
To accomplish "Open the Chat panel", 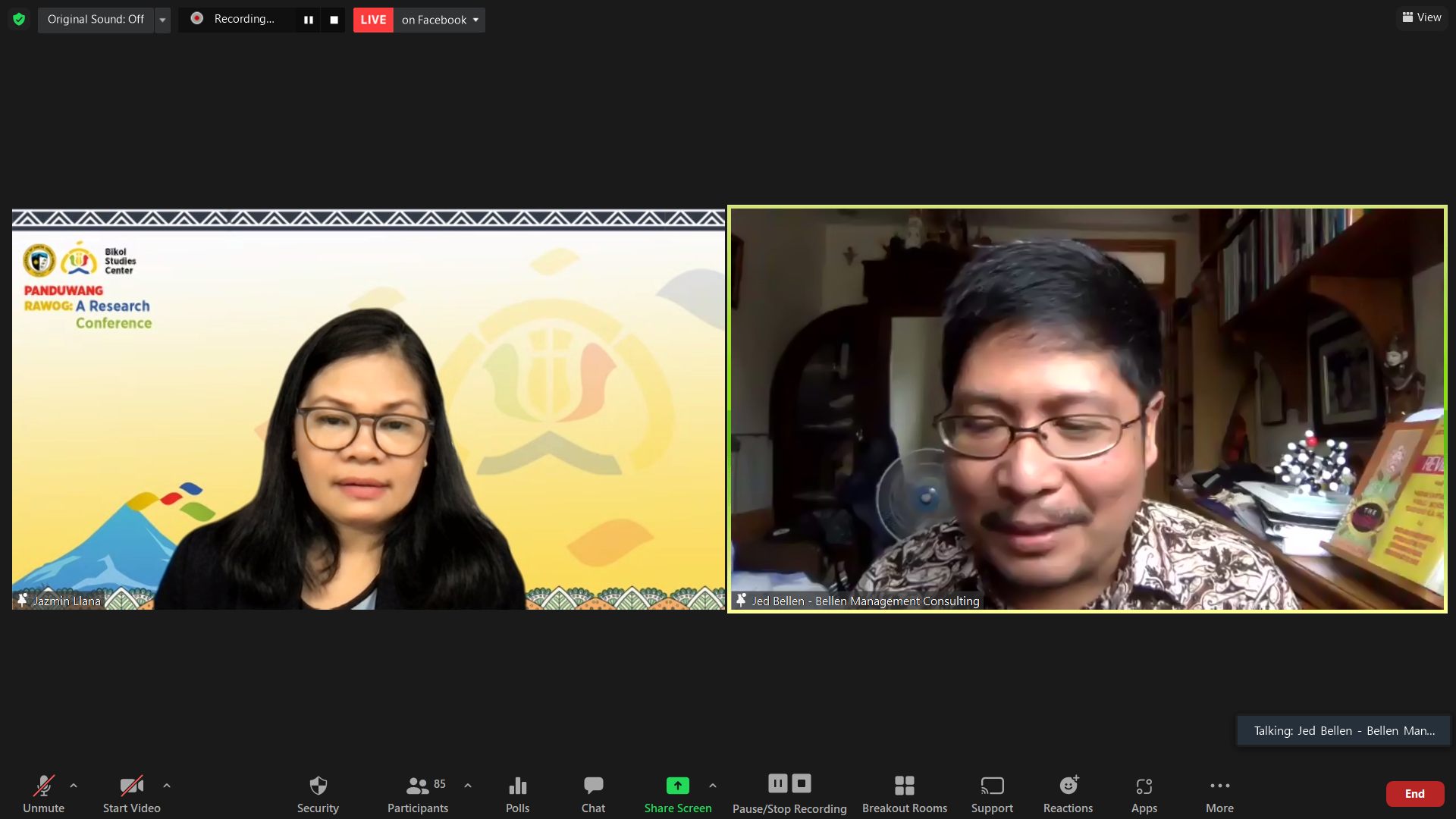I will (593, 793).
